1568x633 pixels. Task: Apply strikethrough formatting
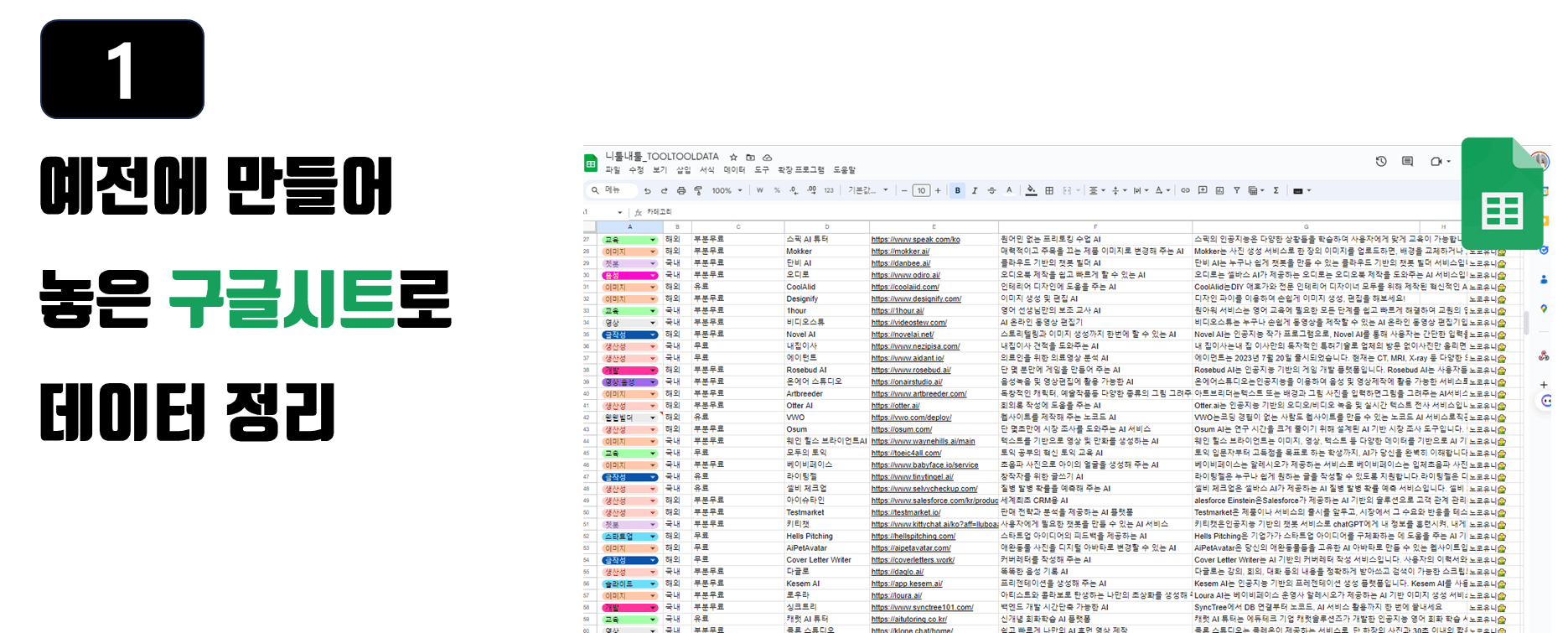tap(991, 190)
